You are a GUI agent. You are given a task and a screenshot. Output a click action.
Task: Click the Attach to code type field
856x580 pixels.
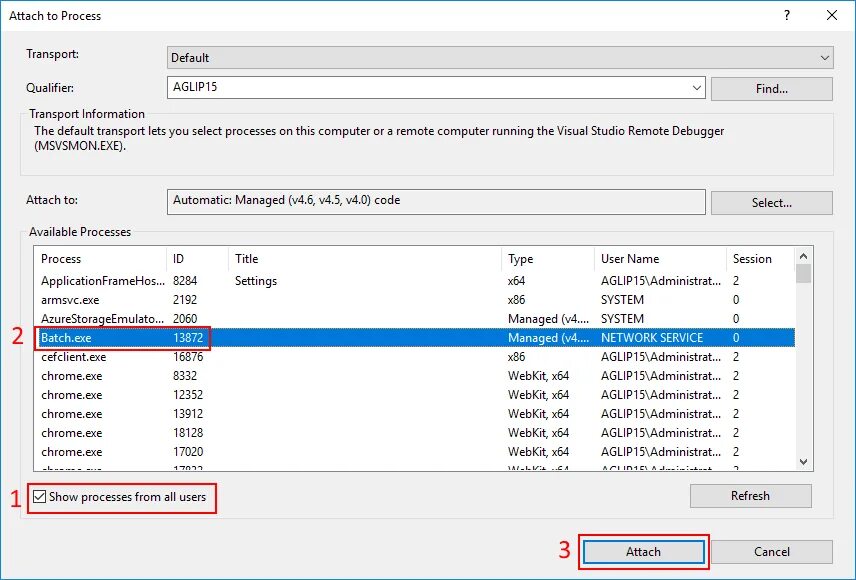point(436,202)
